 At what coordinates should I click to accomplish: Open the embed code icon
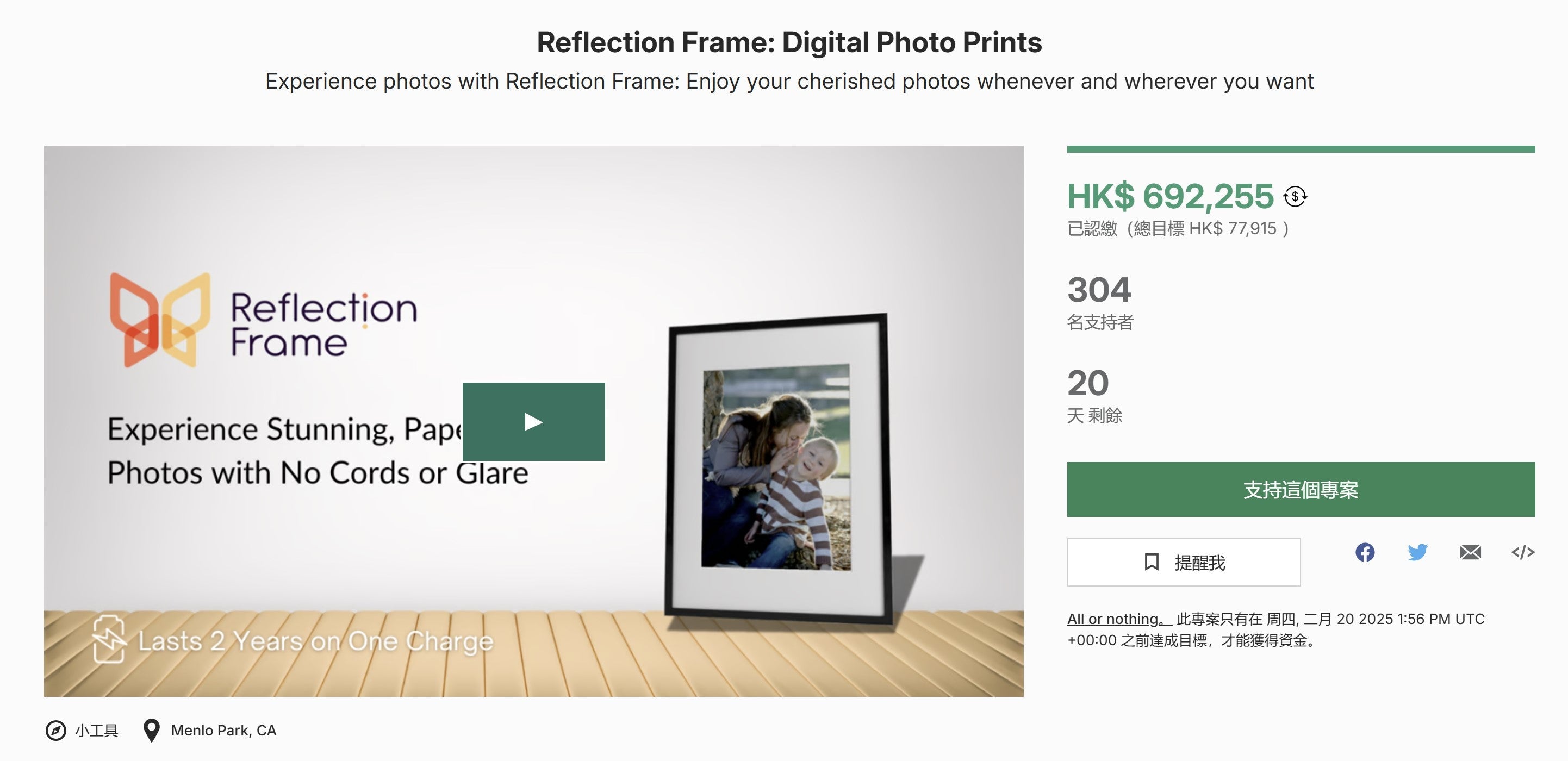click(x=1522, y=552)
